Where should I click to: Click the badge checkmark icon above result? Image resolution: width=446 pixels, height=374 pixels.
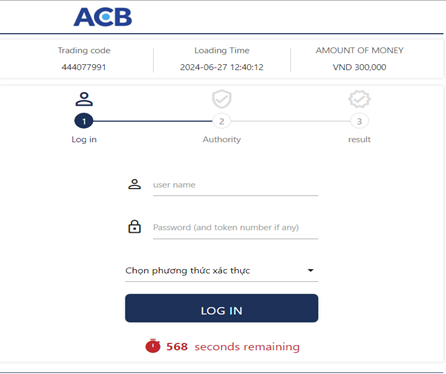pos(359,99)
